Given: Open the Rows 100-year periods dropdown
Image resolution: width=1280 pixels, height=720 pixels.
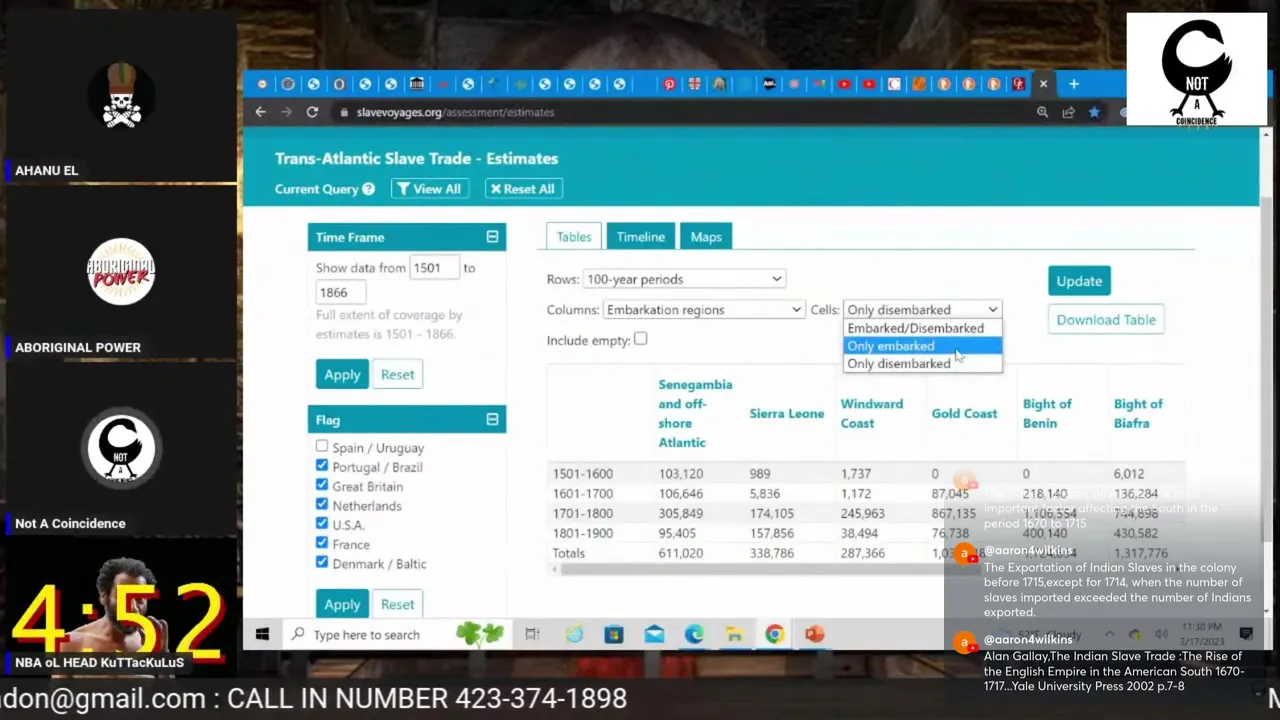Looking at the screenshot, I should click(684, 279).
